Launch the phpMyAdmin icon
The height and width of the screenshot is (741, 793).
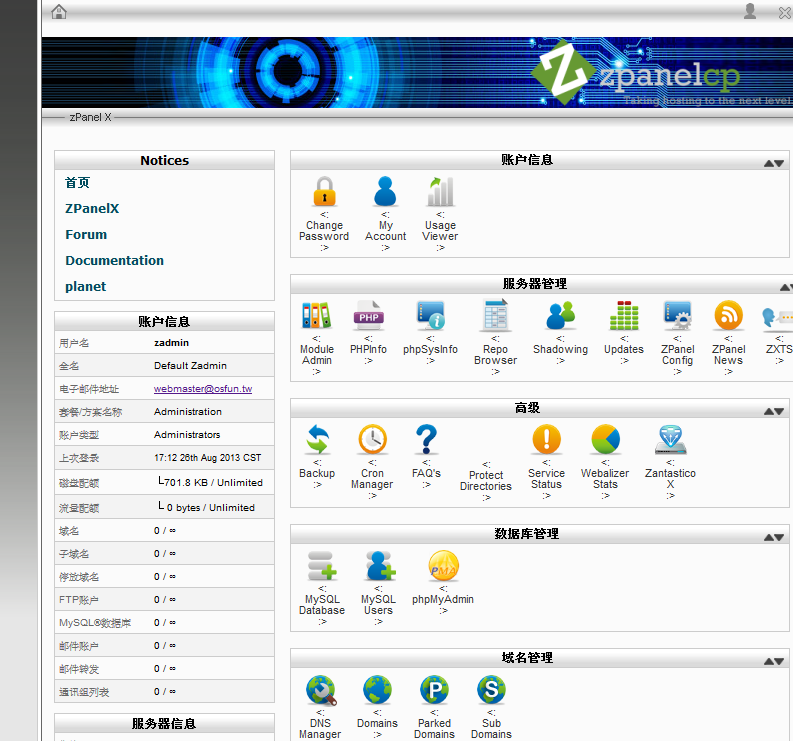(443, 565)
